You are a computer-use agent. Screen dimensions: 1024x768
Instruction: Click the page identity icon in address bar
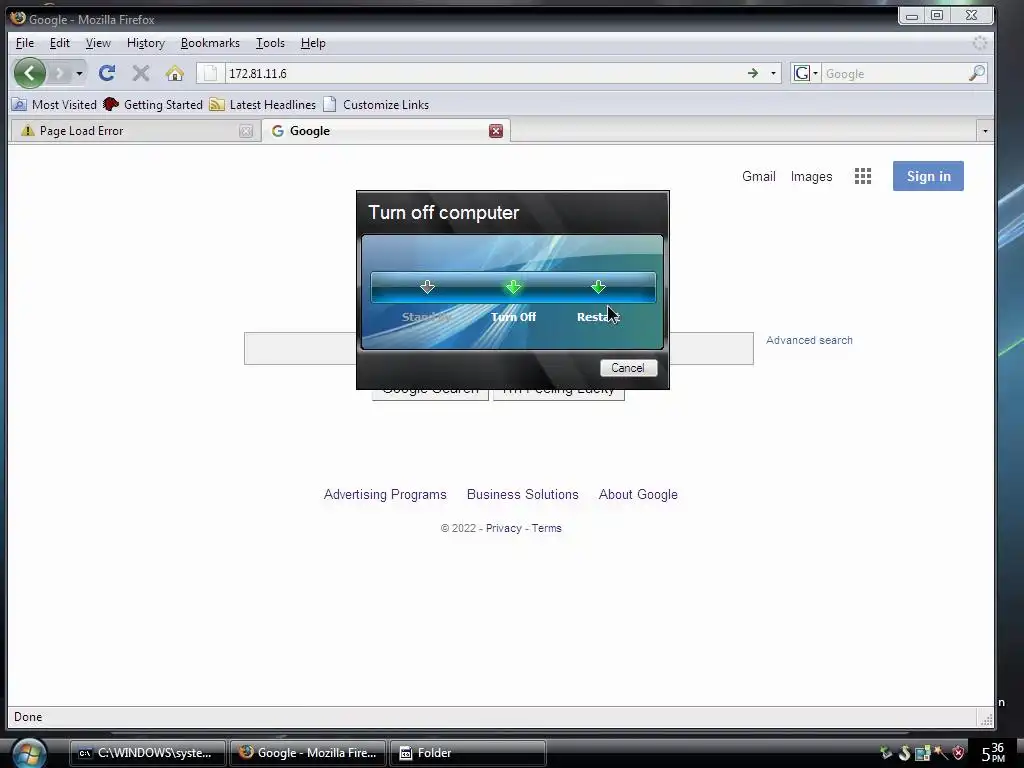point(210,73)
